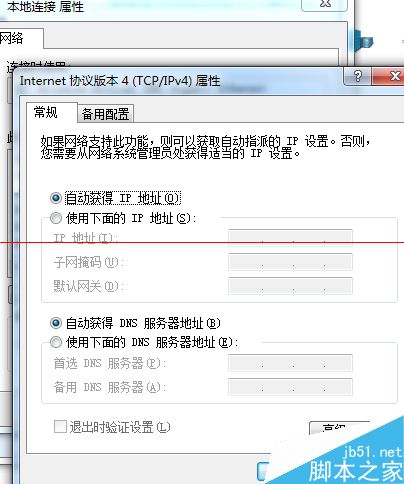Click the partially hidden OK button at bottom
Image resolution: width=404 pixels, height=484 pixels.
coord(264,471)
